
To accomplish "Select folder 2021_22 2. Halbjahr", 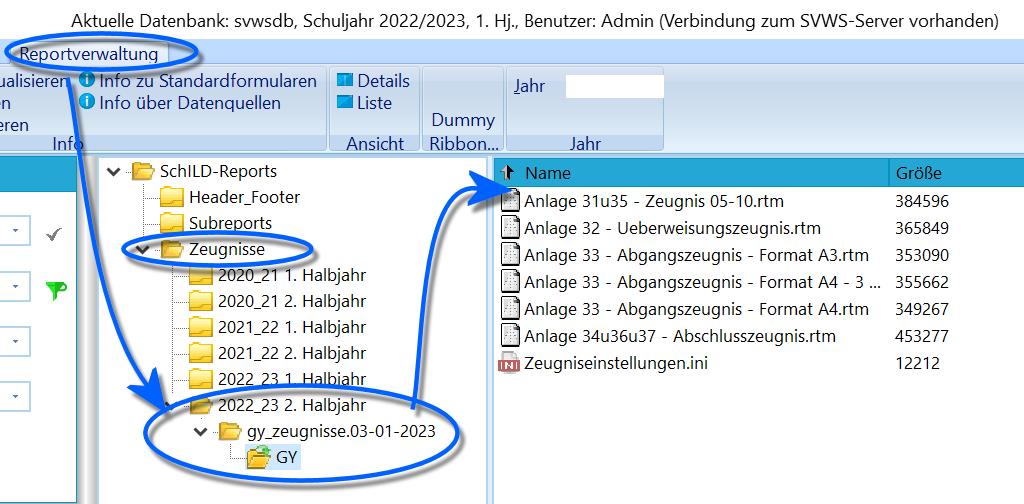I will coord(292,353).
